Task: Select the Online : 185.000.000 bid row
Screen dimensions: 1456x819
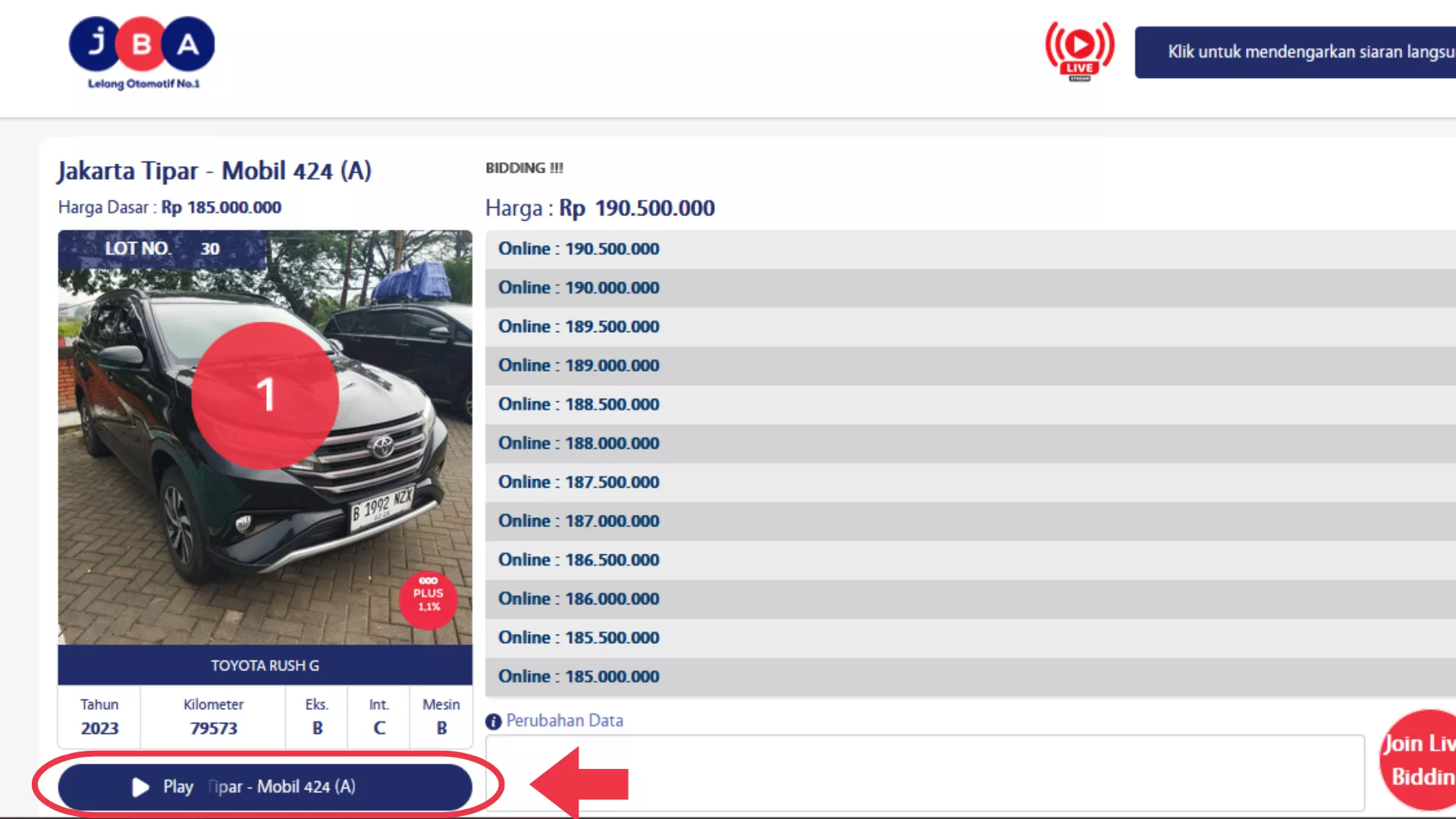Action: point(971,676)
